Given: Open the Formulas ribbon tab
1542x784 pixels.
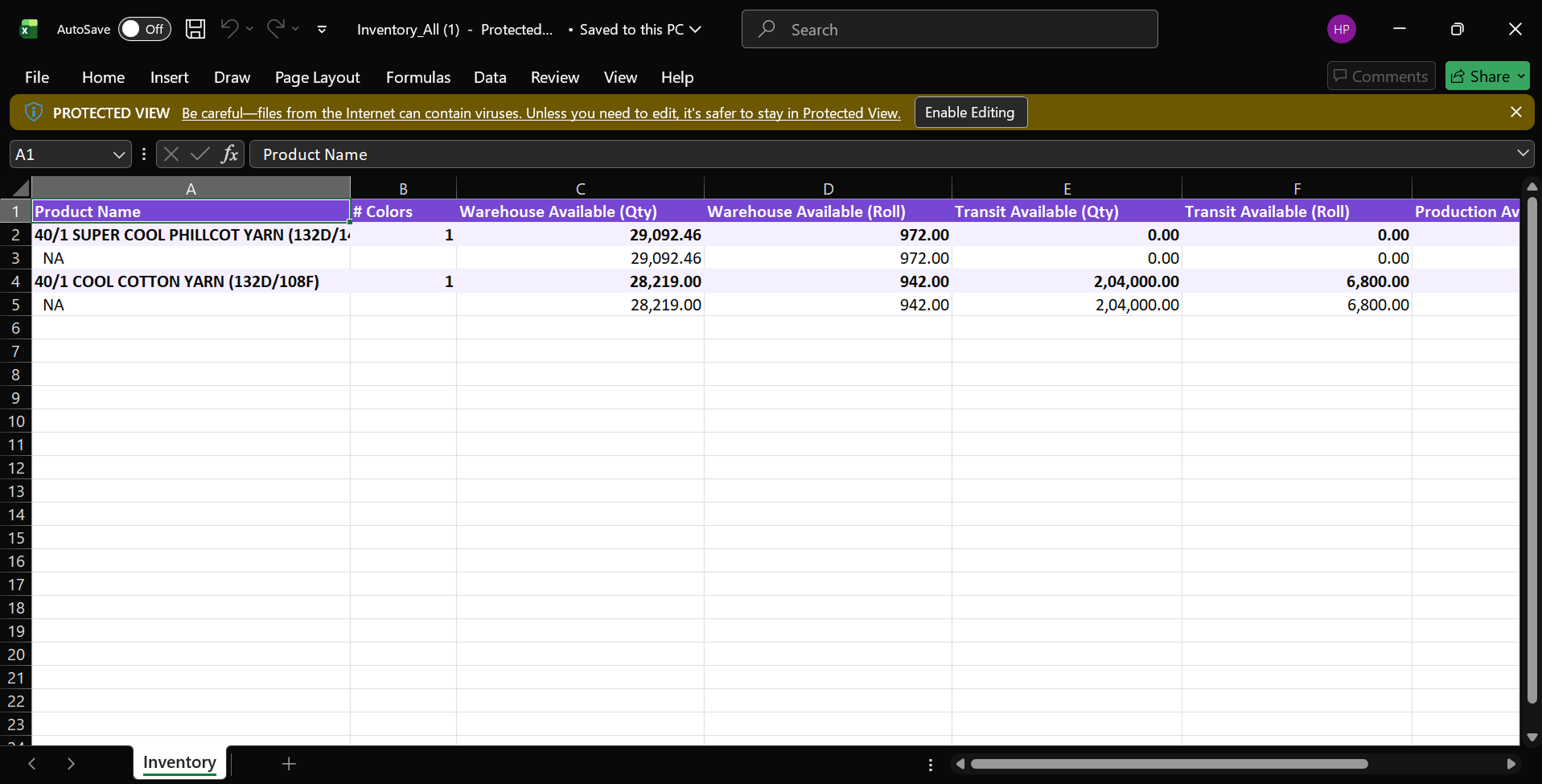Looking at the screenshot, I should [417, 77].
